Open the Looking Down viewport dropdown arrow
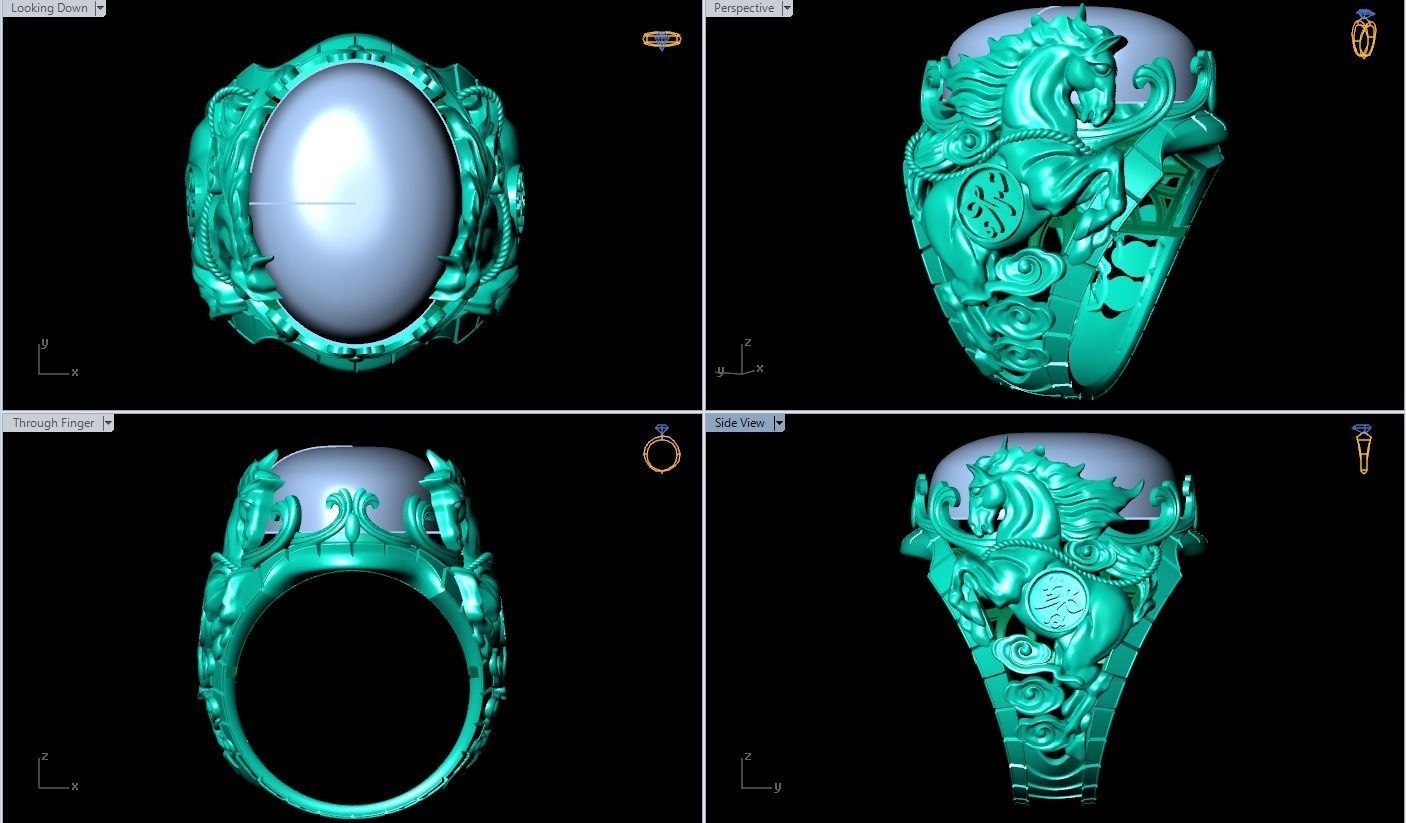 100,8
